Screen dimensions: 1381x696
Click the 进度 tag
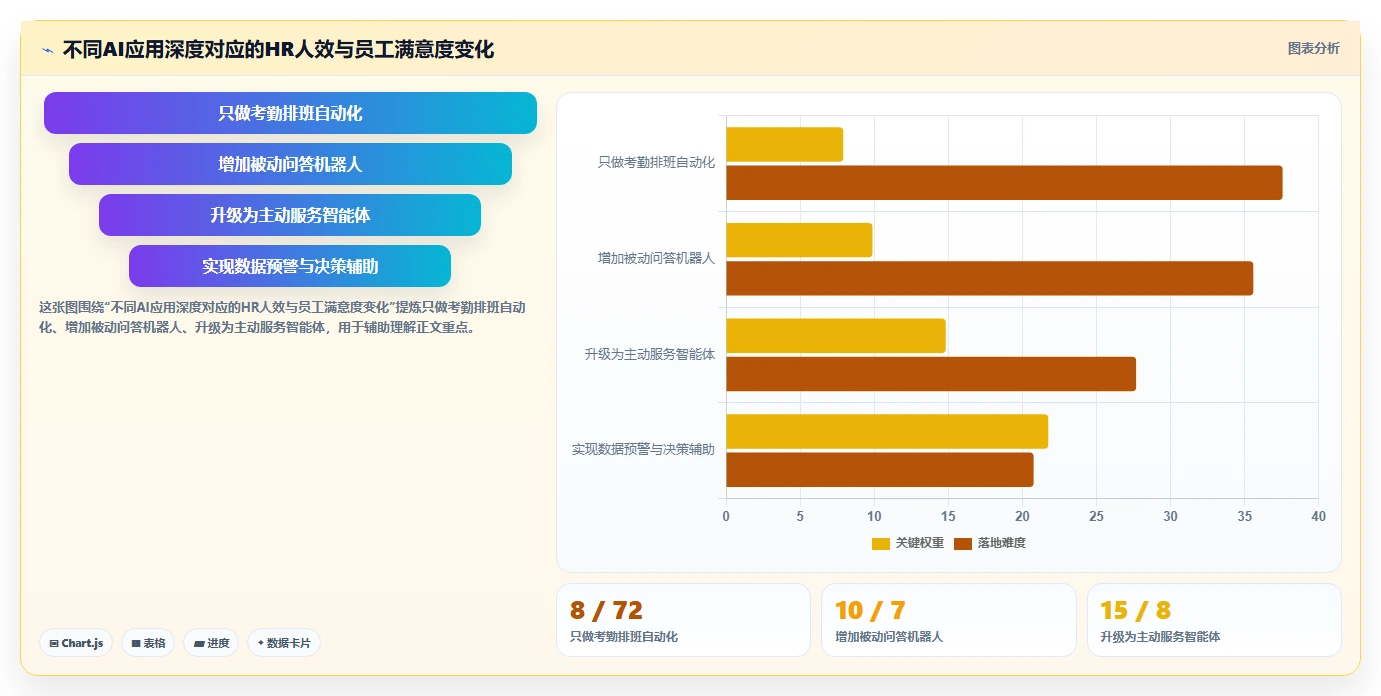tap(211, 643)
